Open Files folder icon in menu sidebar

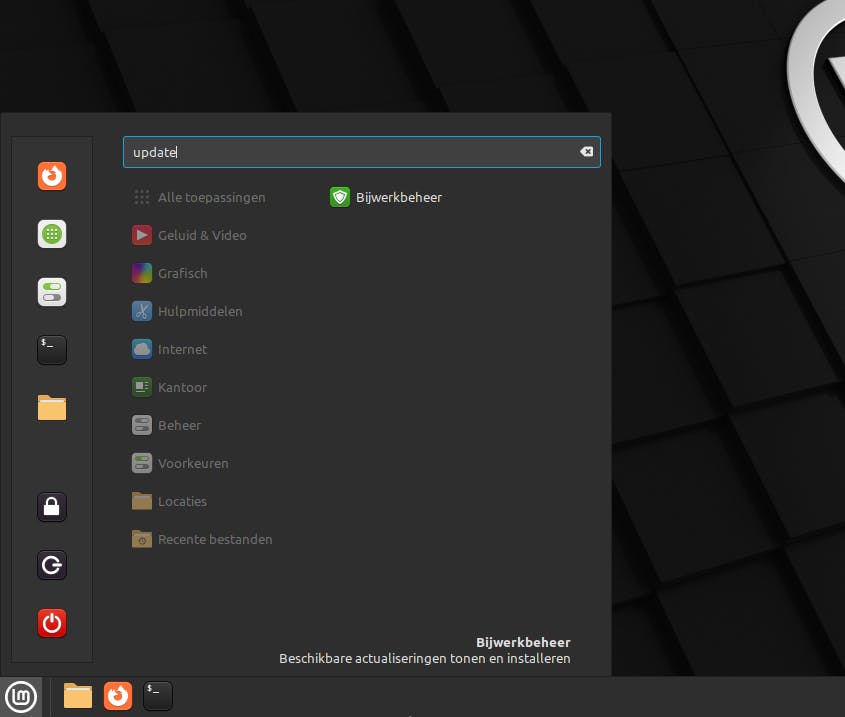pos(52,408)
